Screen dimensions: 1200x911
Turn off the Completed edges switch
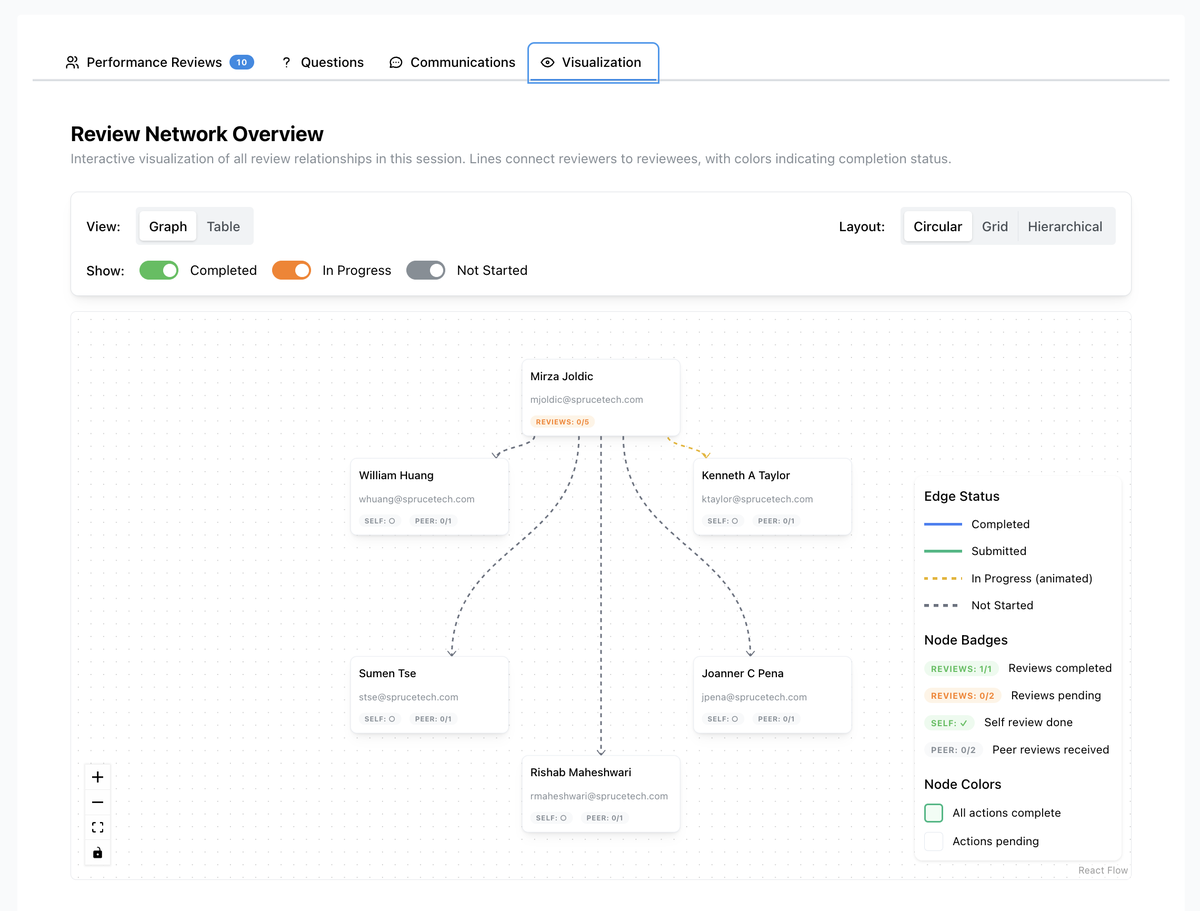point(159,270)
